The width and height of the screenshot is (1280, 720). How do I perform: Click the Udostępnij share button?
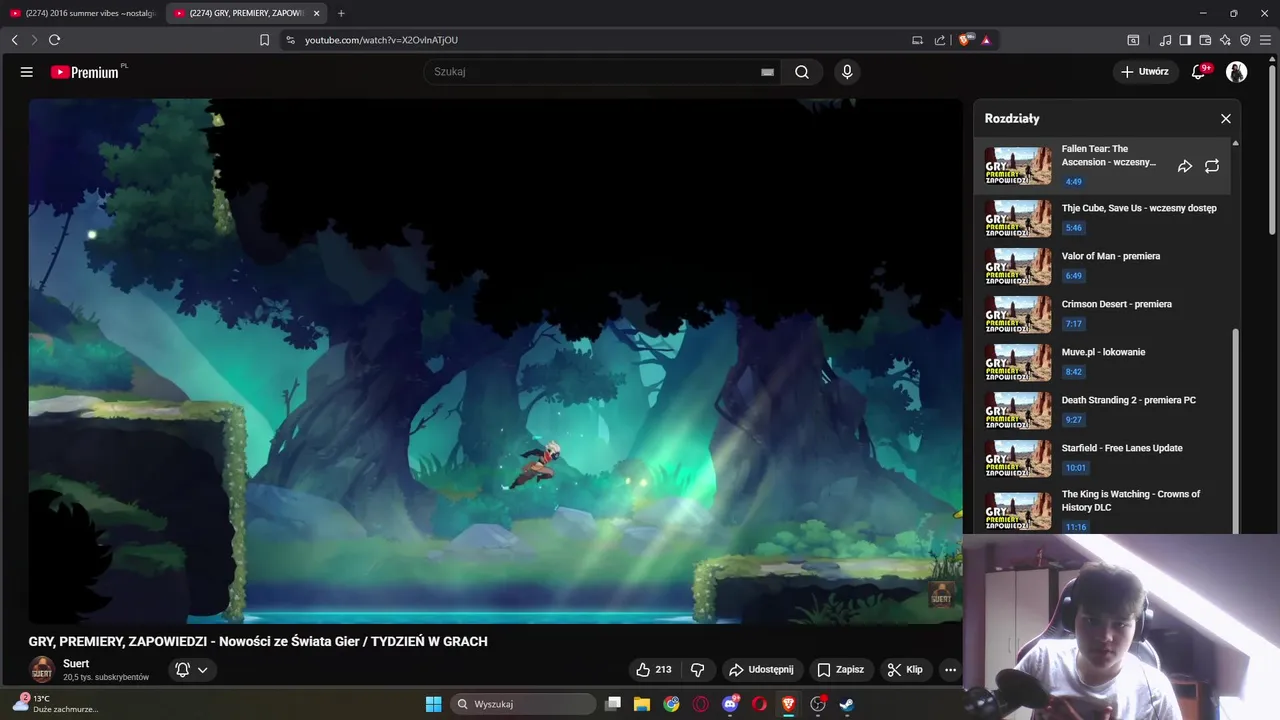click(x=761, y=670)
